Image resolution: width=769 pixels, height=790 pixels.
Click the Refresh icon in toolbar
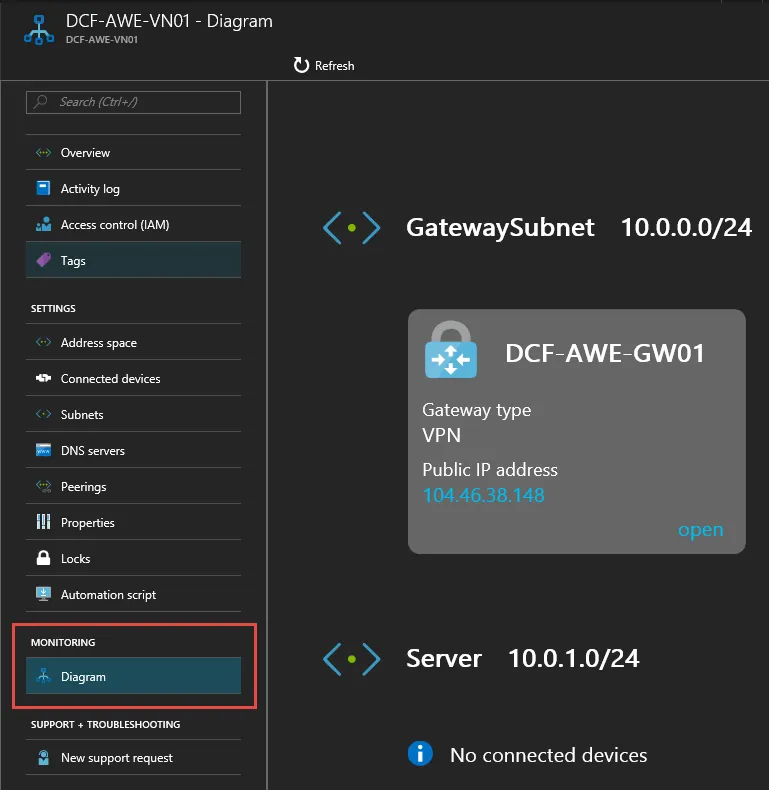pos(301,65)
